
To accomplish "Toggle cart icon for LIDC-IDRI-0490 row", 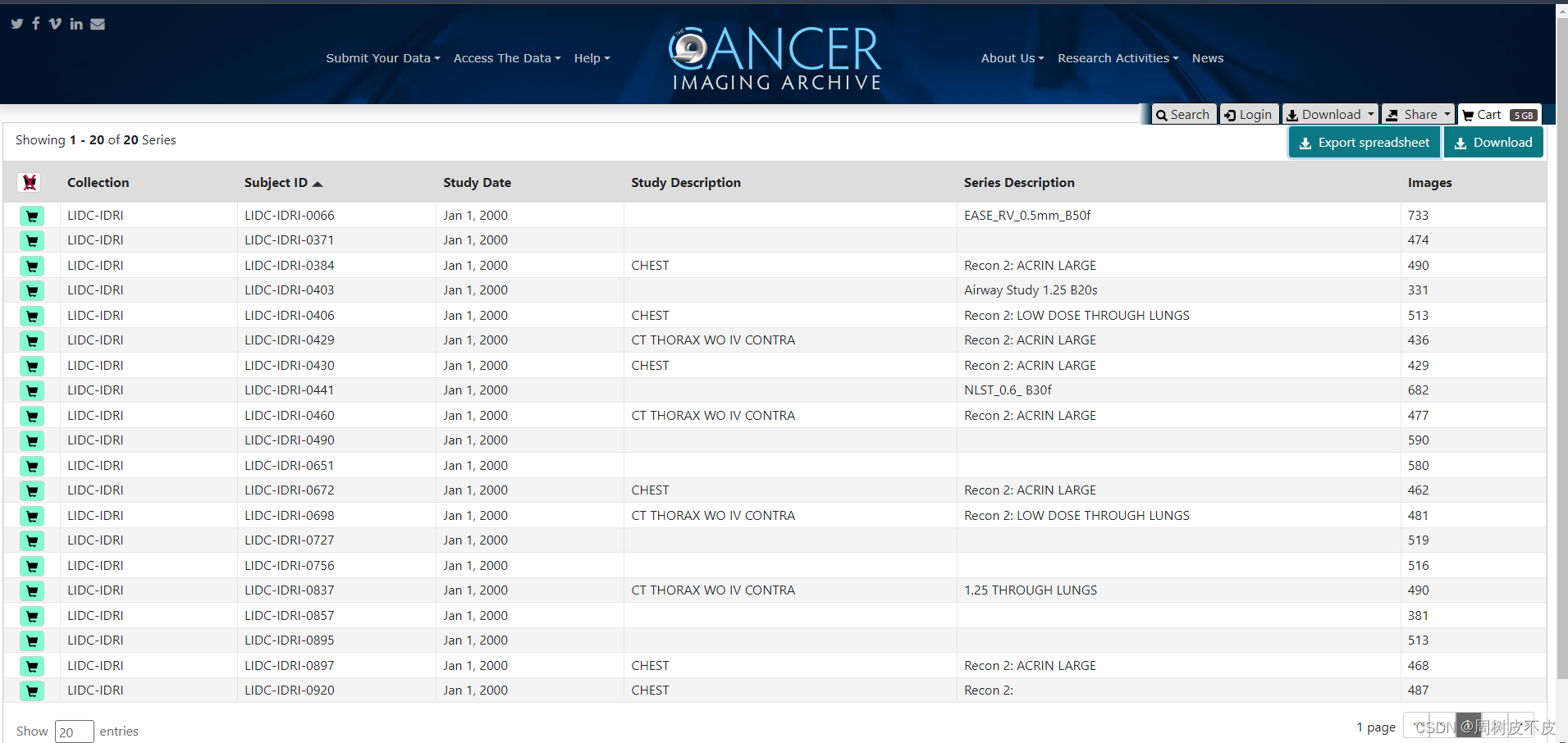I will (x=32, y=440).
